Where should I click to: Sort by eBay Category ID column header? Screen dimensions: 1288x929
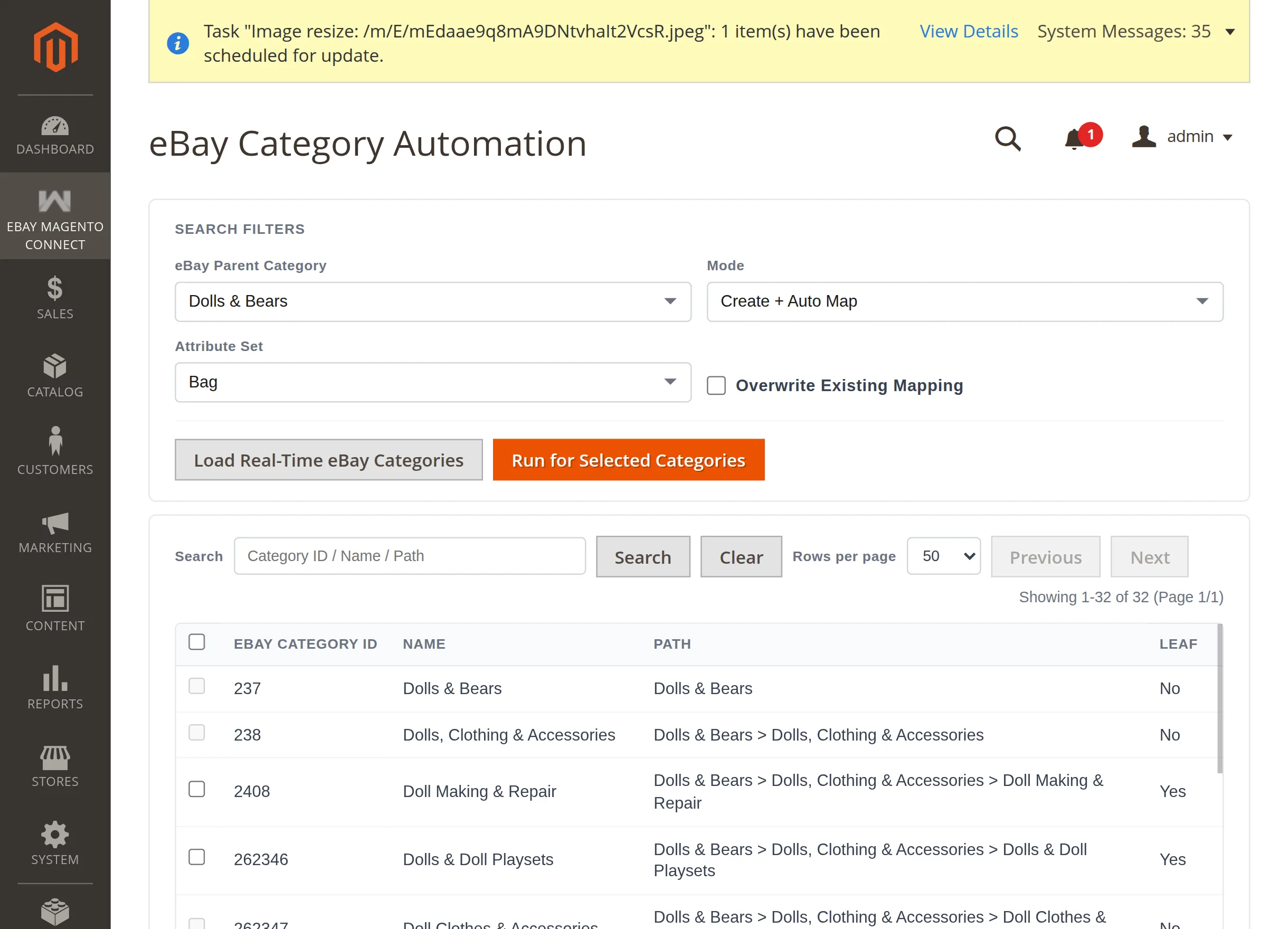click(306, 644)
